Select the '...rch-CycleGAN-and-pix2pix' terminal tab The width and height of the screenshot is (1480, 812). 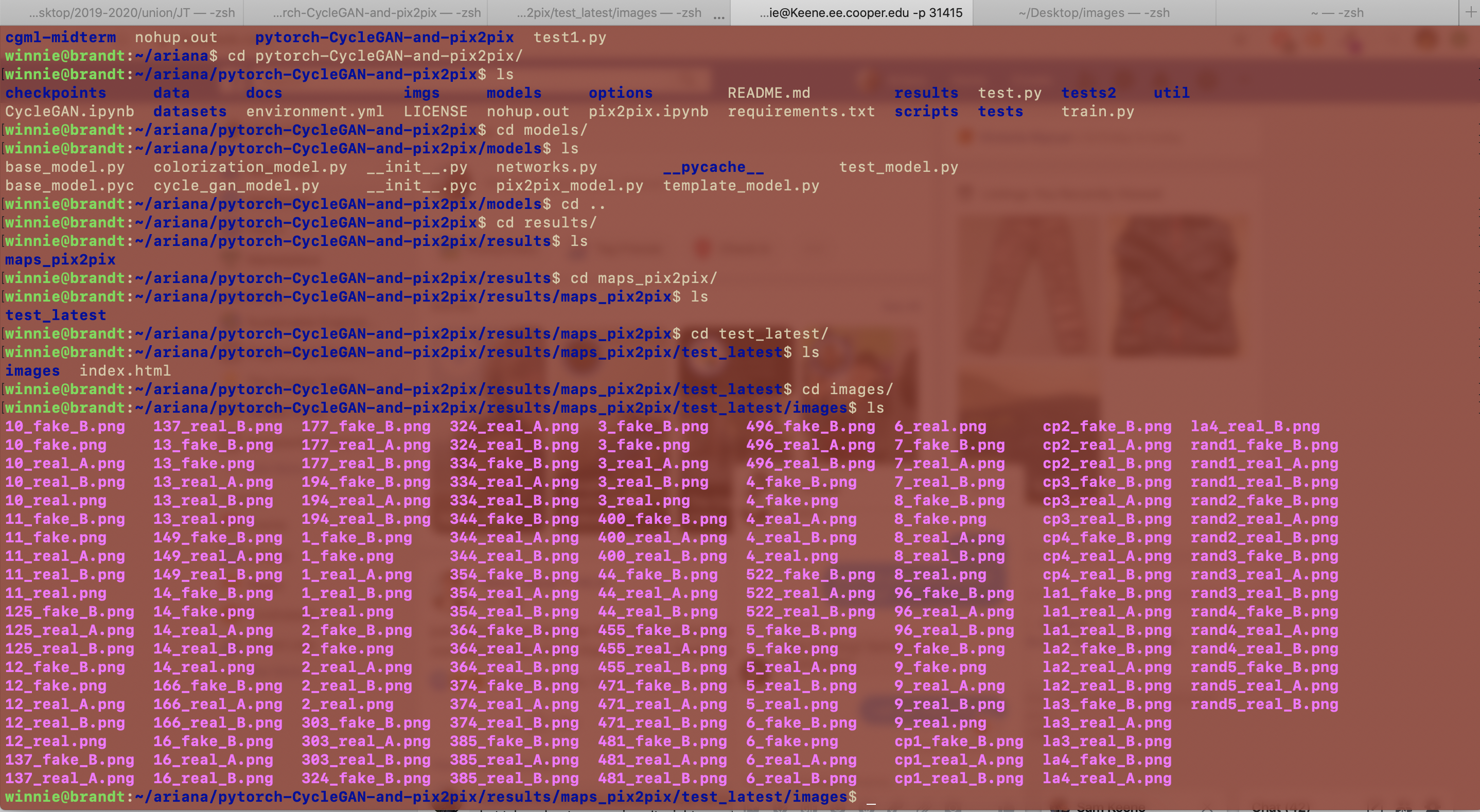click(371, 11)
